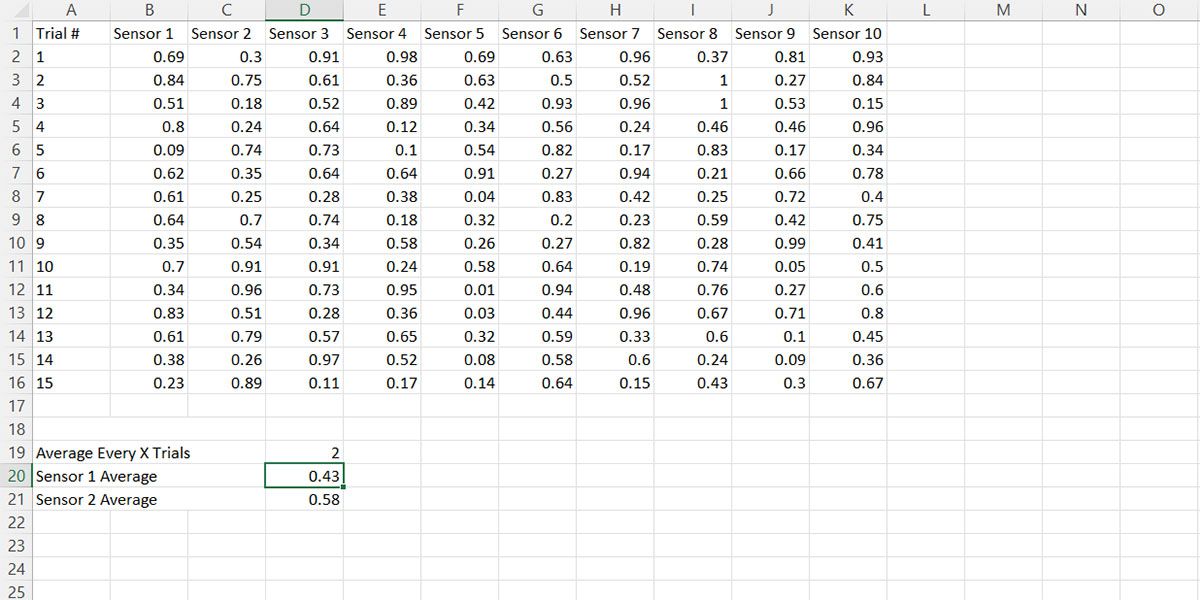Select column header A
Screen dimensions: 1200x600
(x=71, y=10)
